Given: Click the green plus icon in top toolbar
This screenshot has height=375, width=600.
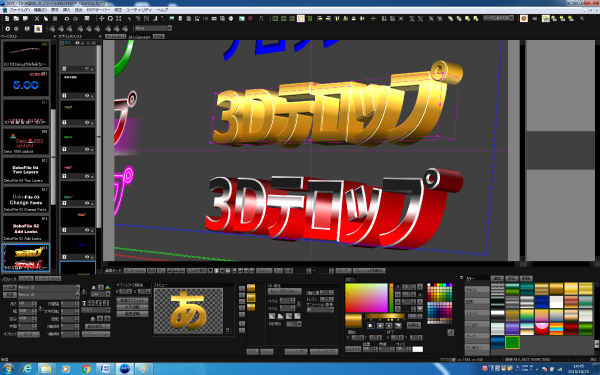Looking at the screenshot, I should (x=373, y=18).
